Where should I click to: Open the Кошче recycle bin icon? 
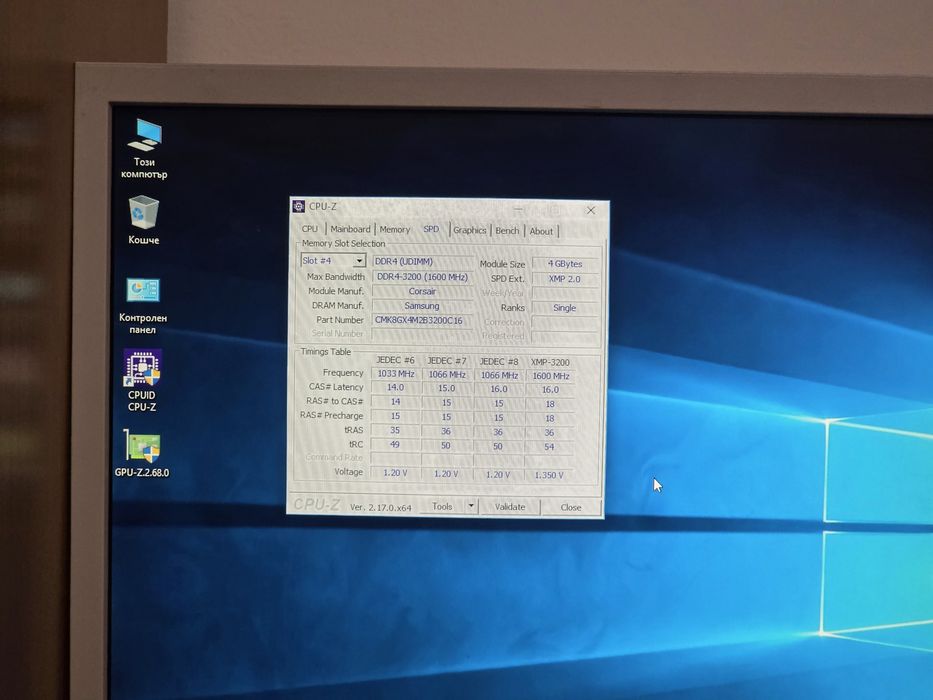pyautogui.click(x=143, y=220)
